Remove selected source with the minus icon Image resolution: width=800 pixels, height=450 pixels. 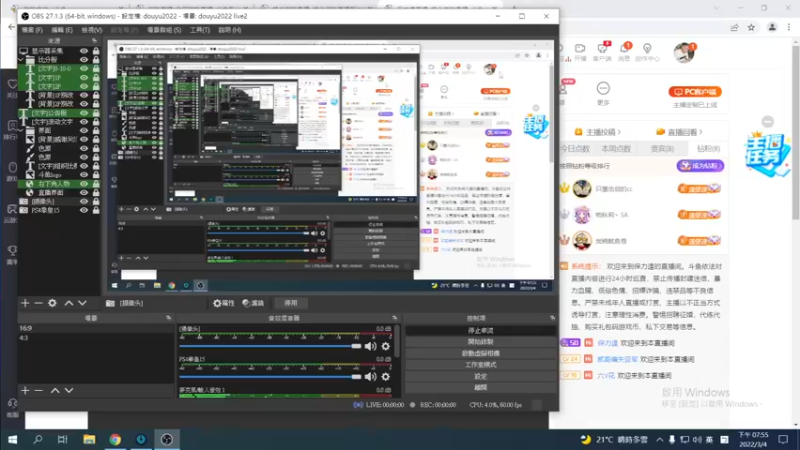point(38,303)
